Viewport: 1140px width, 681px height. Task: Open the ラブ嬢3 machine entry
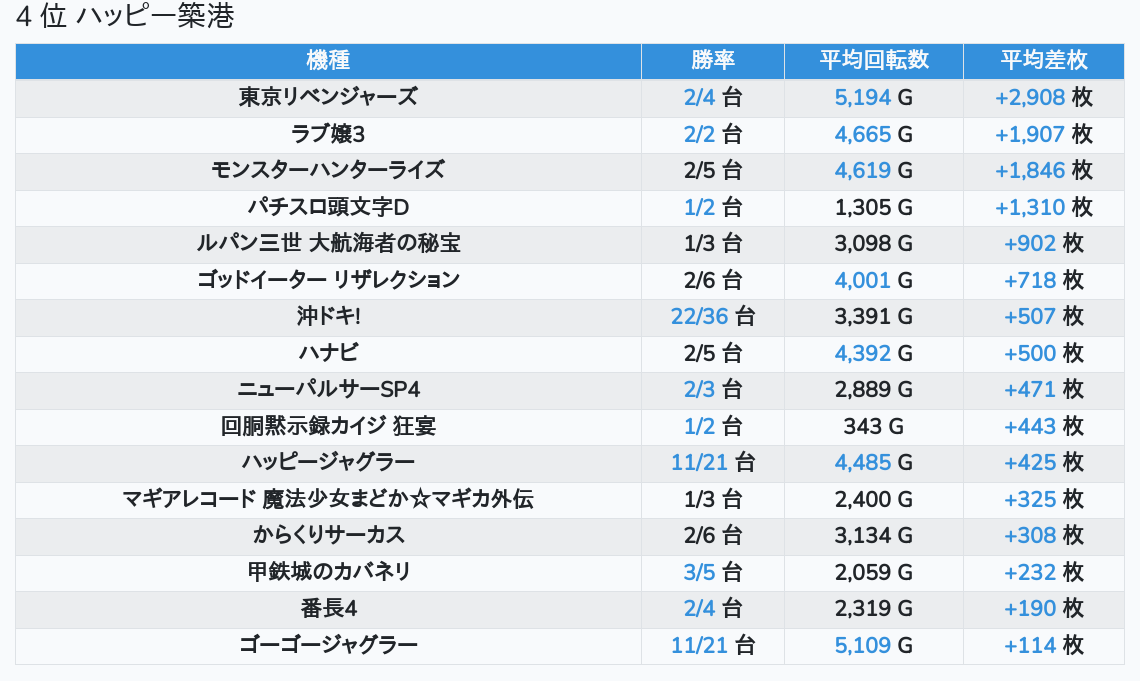point(328,134)
